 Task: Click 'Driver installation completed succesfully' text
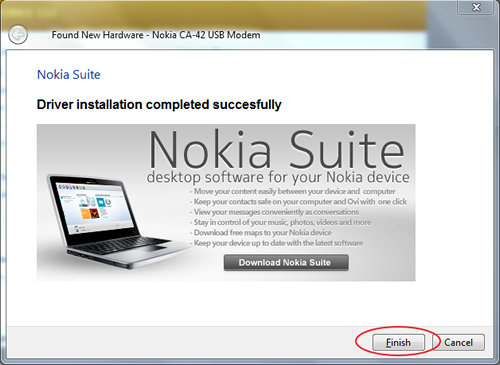click(x=159, y=105)
